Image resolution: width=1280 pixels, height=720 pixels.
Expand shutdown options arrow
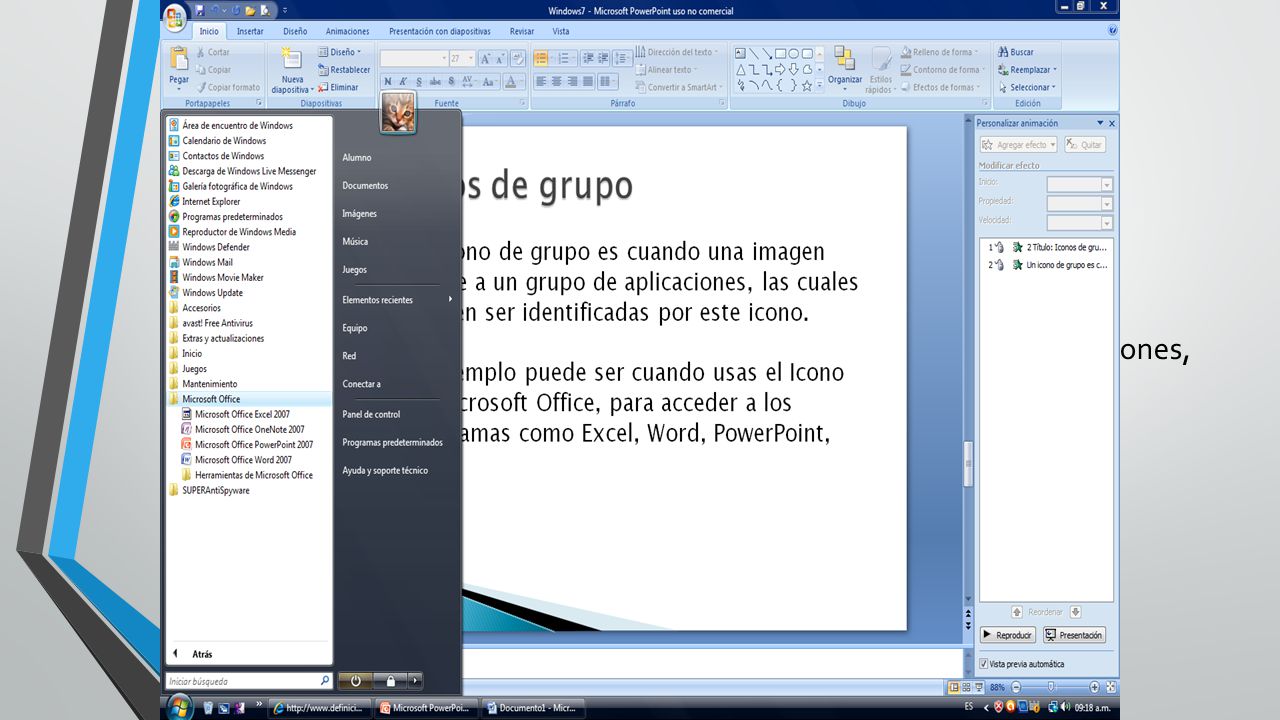point(415,681)
